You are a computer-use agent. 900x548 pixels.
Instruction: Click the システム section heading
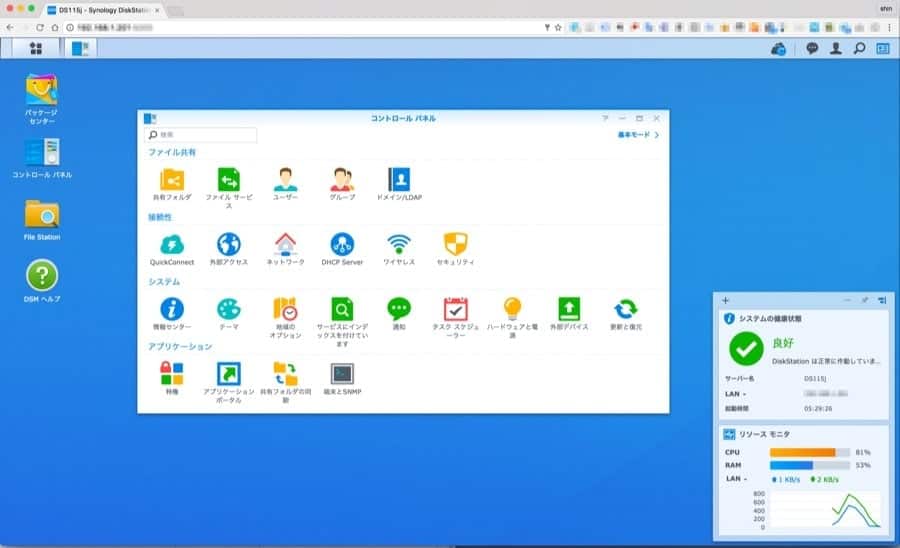(164, 282)
